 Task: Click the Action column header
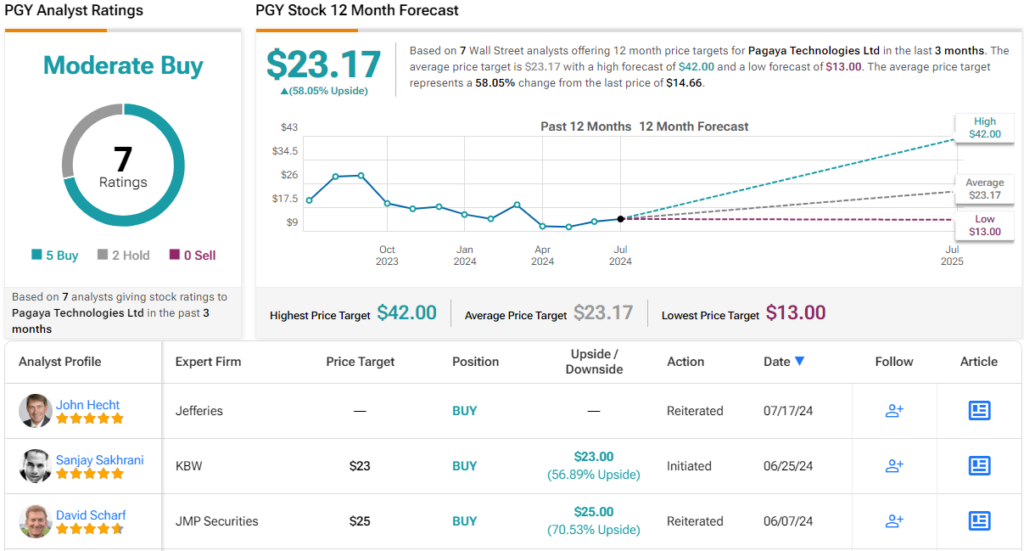(685, 362)
